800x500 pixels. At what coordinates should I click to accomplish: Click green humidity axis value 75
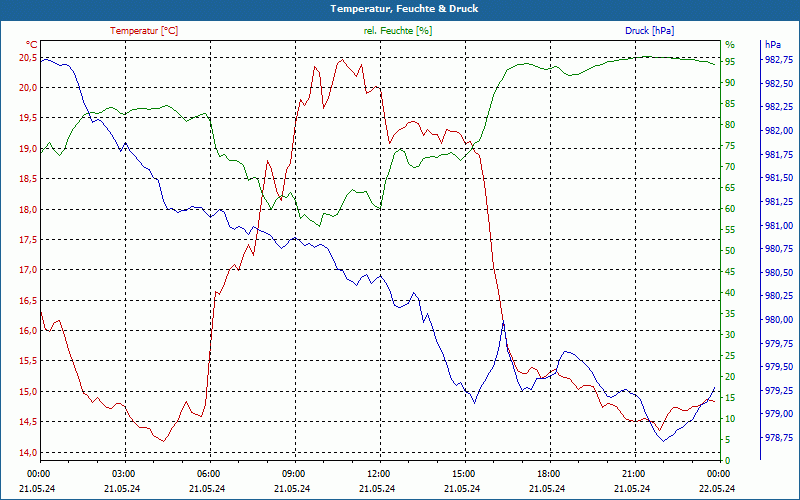coord(730,146)
